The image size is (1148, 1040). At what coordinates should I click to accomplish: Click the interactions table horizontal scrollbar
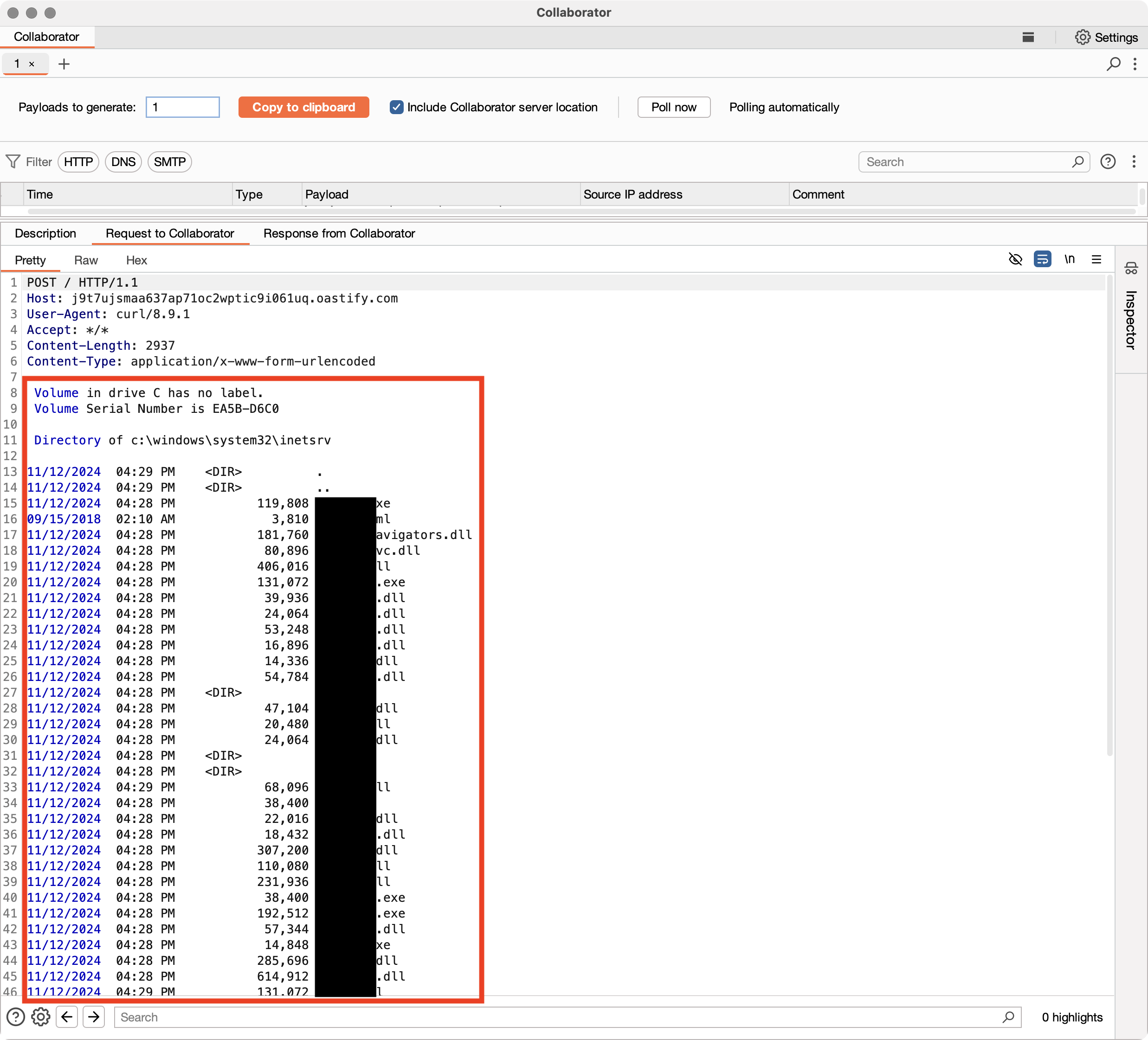pyautogui.click(x=581, y=211)
